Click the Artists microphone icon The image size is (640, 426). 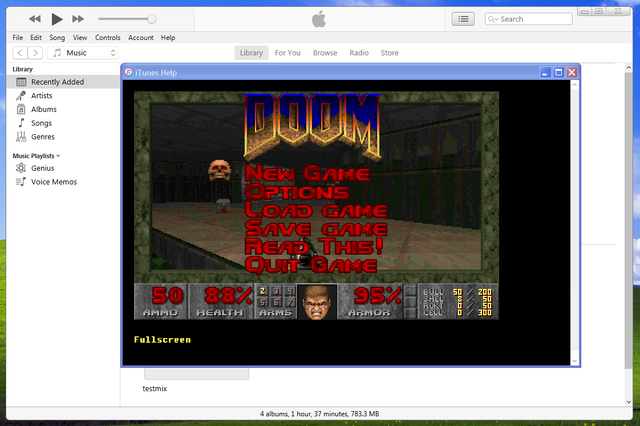pyautogui.click(x=21, y=95)
